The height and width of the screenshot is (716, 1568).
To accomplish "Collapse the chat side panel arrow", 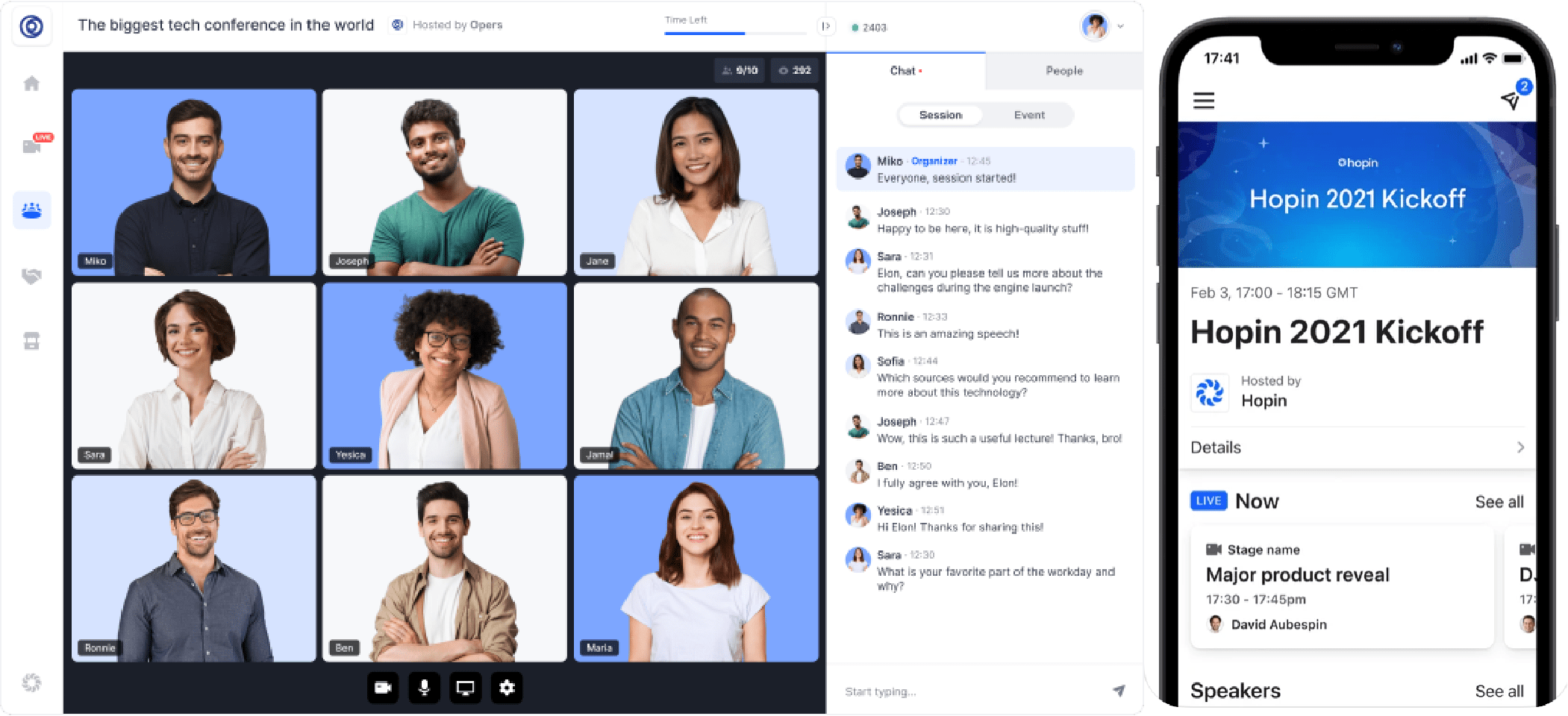I will coord(825,26).
